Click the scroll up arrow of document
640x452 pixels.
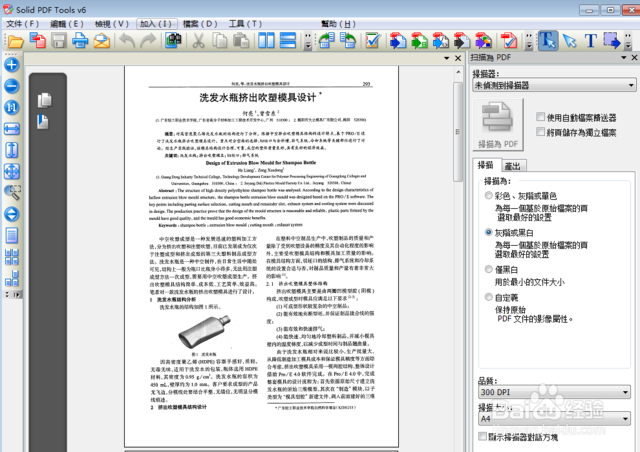pos(458,72)
